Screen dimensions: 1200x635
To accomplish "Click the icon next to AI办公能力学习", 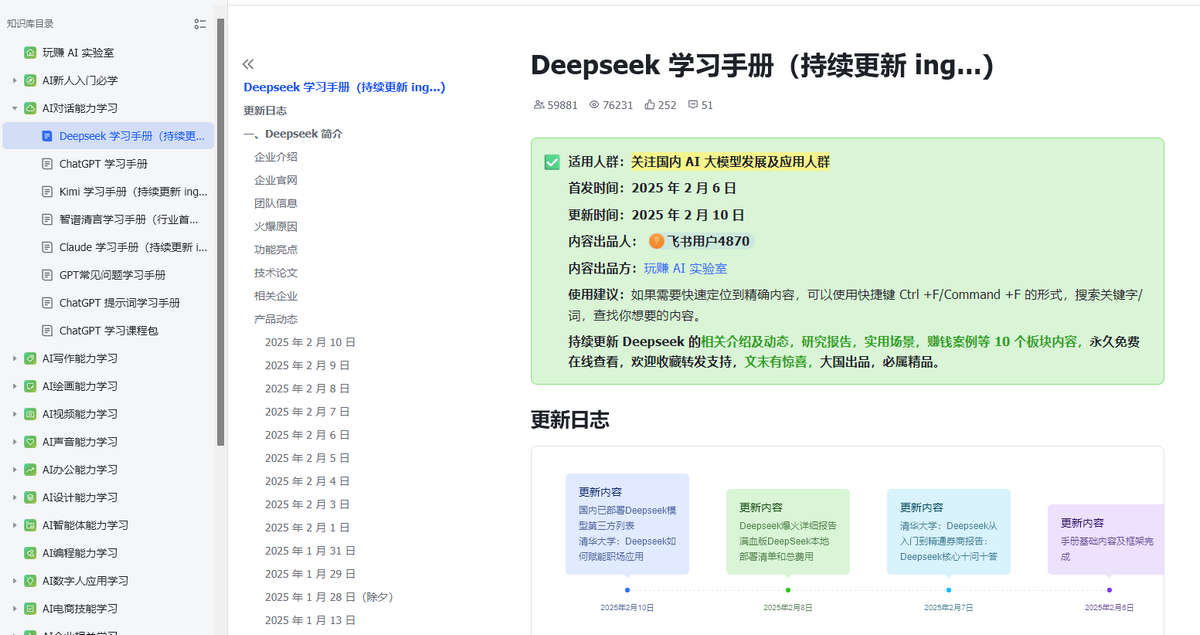I will coord(30,469).
